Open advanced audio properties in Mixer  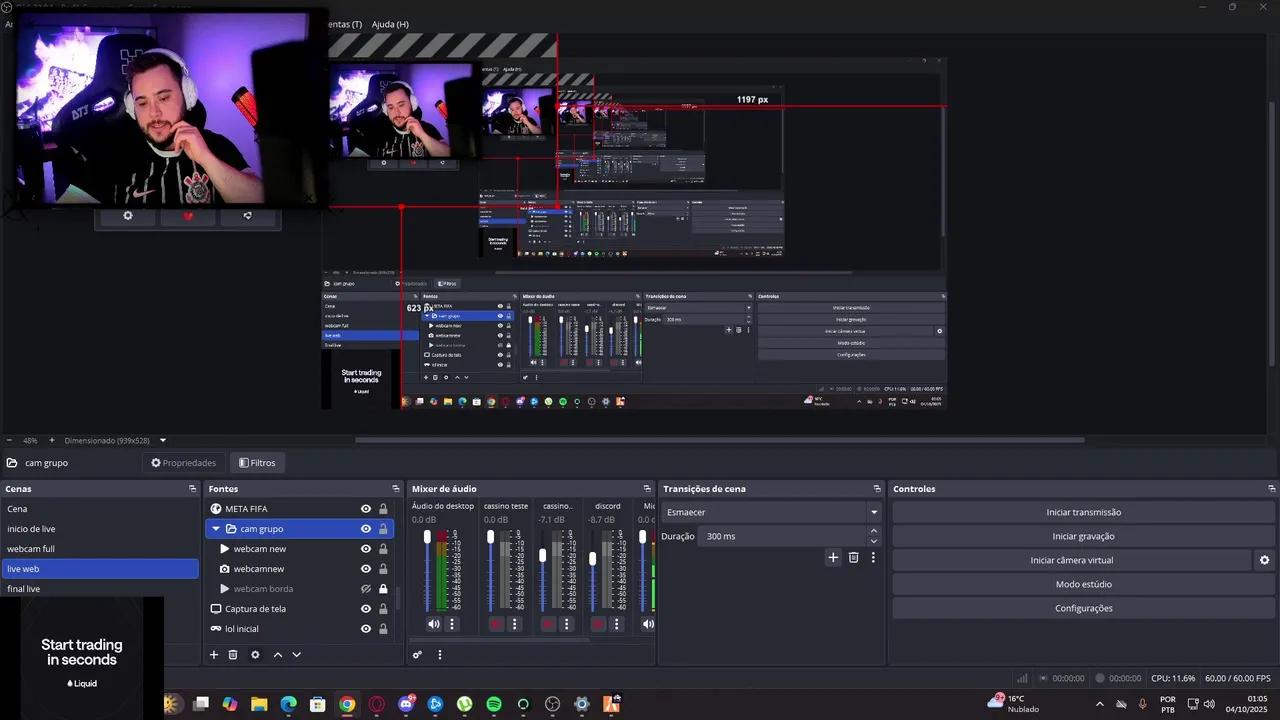[417, 655]
